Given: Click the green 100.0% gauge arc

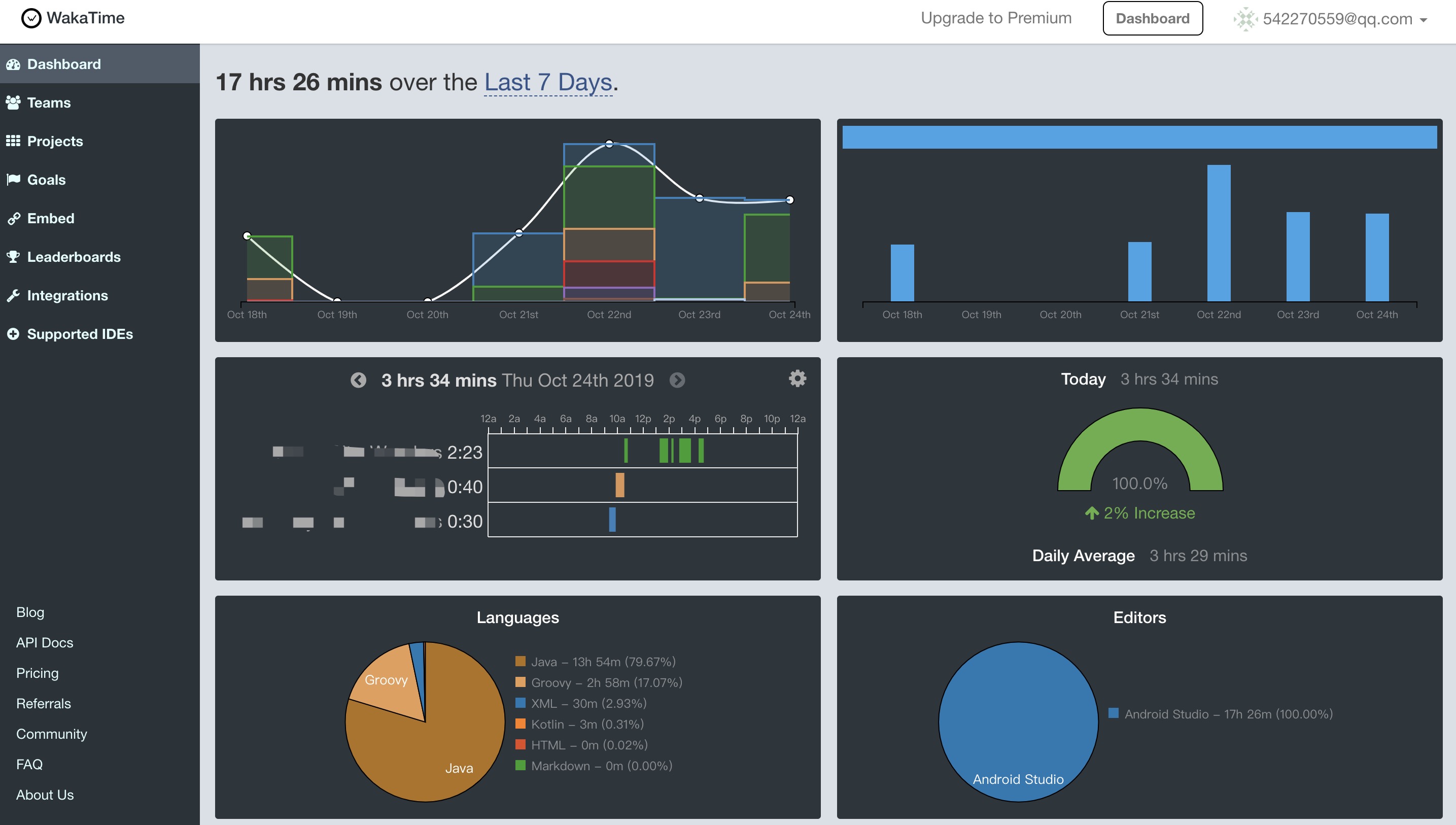Looking at the screenshot, I should pyautogui.click(x=1140, y=425).
